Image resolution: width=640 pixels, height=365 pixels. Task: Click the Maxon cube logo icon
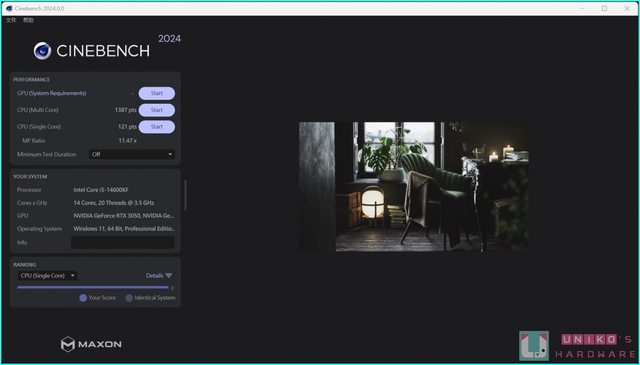click(x=68, y=344)
